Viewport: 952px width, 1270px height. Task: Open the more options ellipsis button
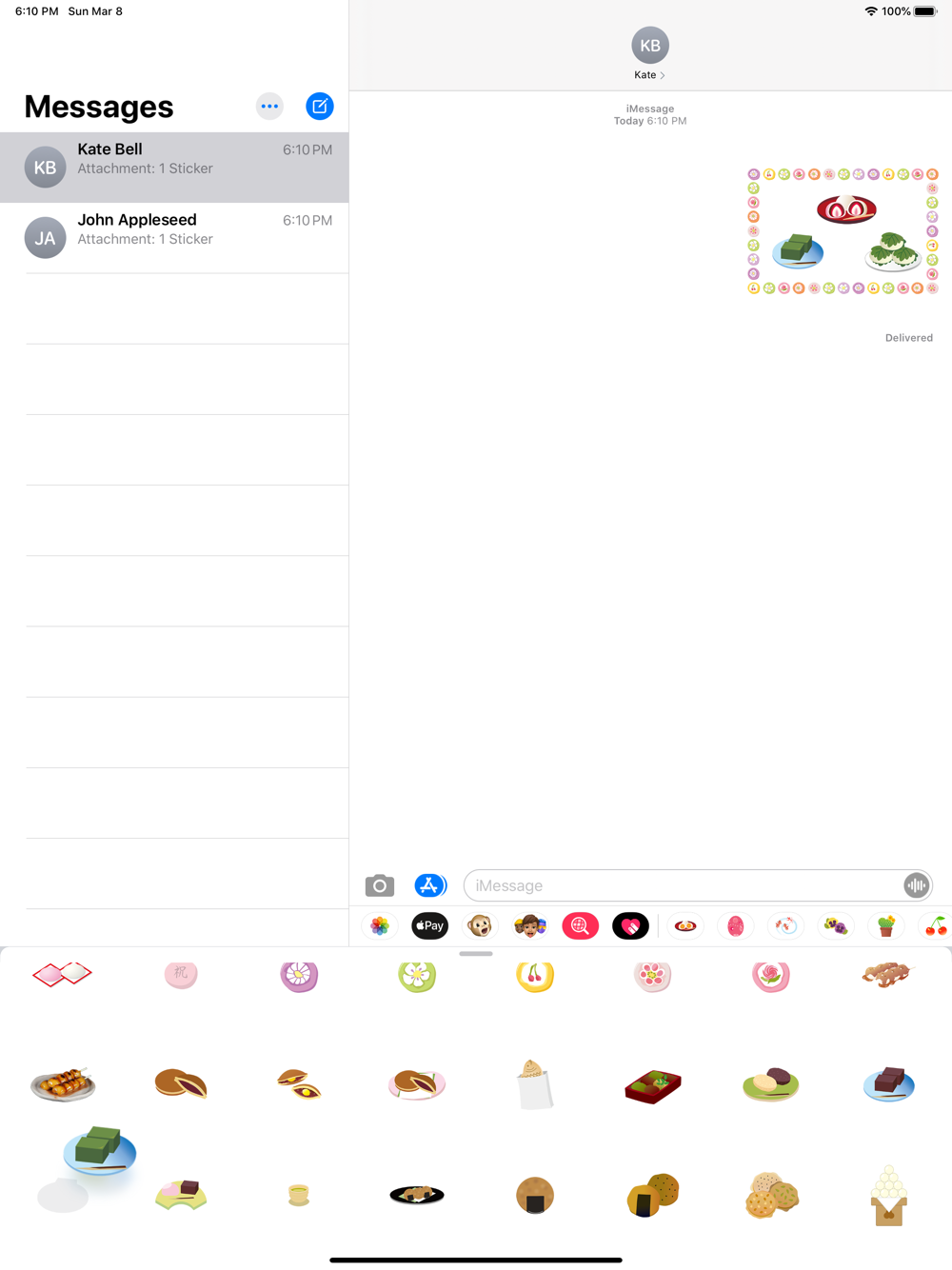pyautogui.click(x=270, y=107)
